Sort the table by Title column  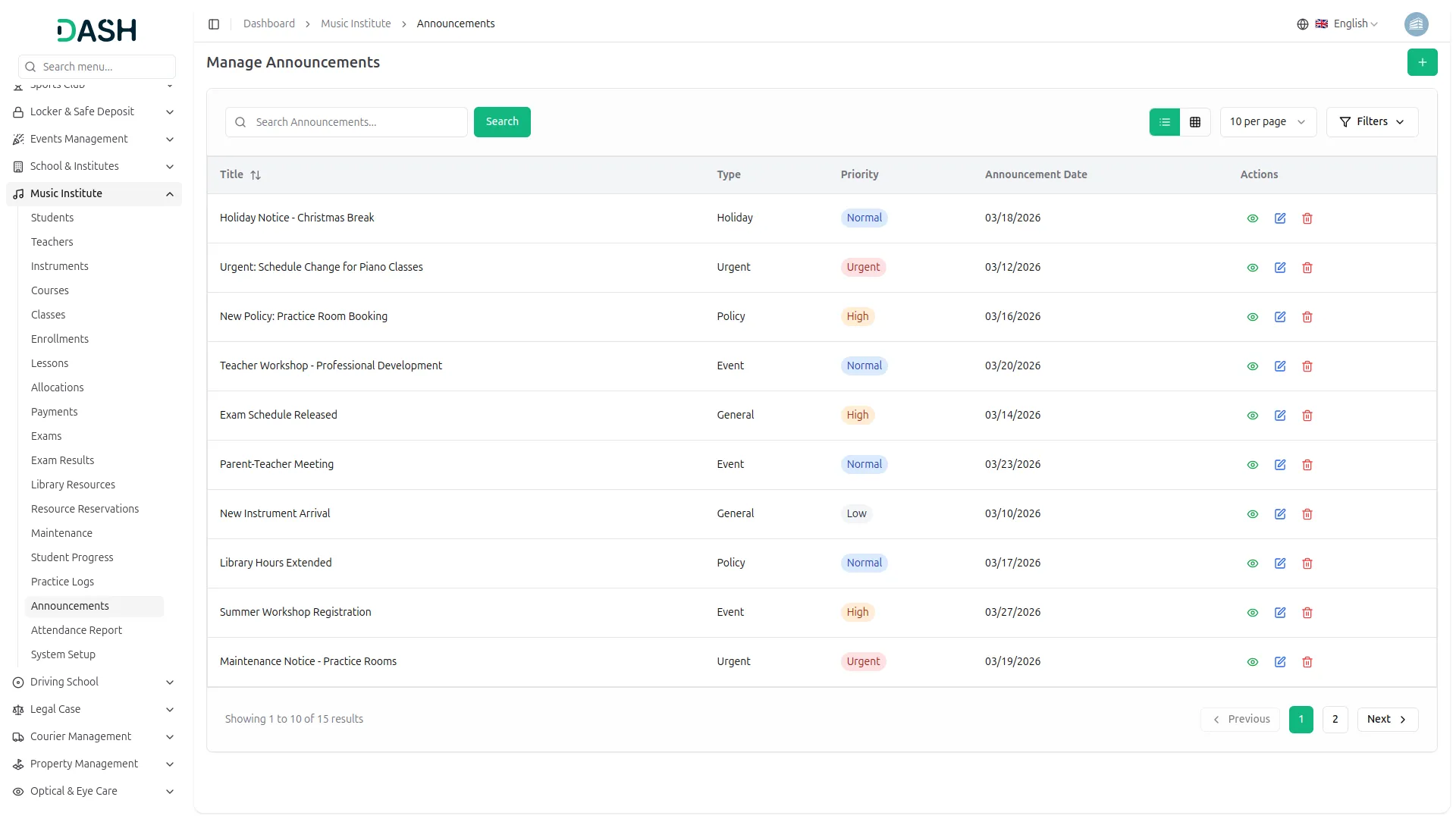pyautogui.click(x=255, y=175)
